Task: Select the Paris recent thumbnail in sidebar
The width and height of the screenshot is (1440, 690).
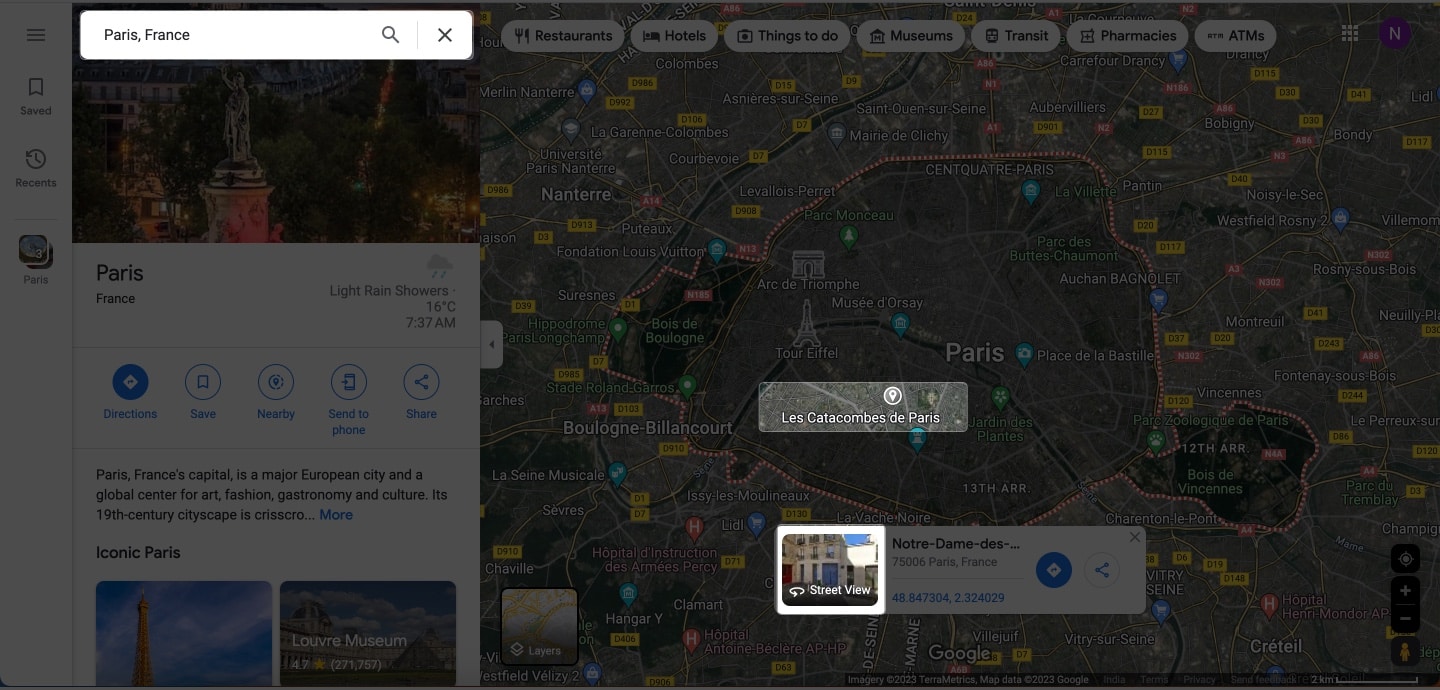Action: [36, 251]
